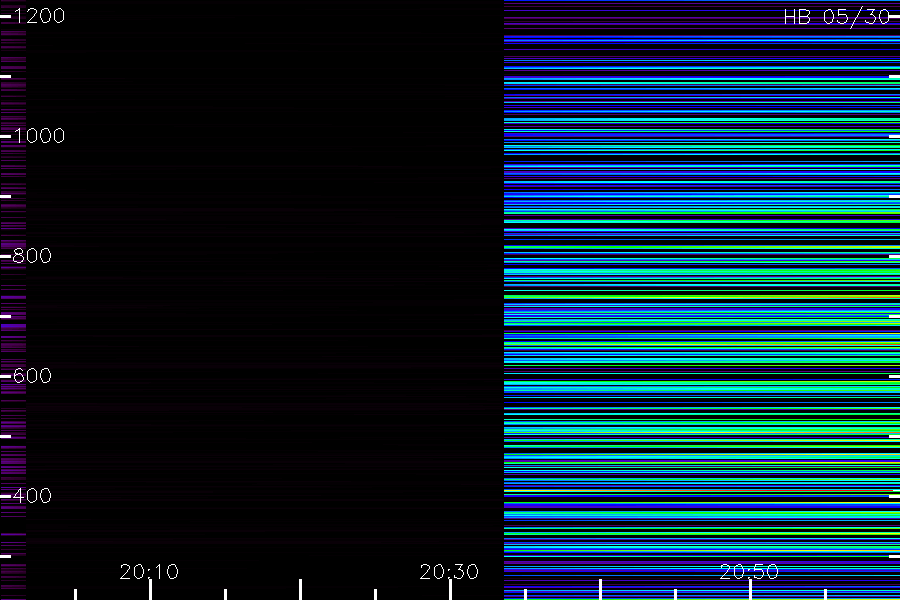Viewport: 900px width, 600px height.
Task: Click the 800 frequency axis label
Action: pos(32,256)
